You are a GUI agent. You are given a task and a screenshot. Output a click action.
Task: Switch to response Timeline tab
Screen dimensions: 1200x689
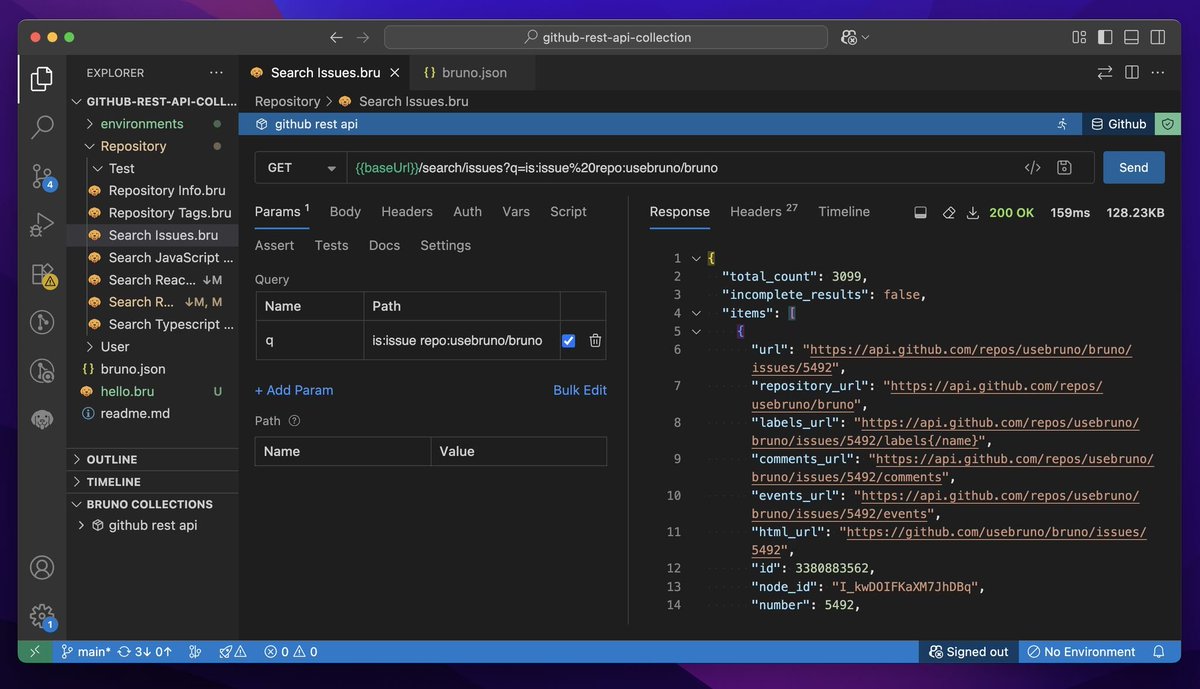click(x=844, y=211)
